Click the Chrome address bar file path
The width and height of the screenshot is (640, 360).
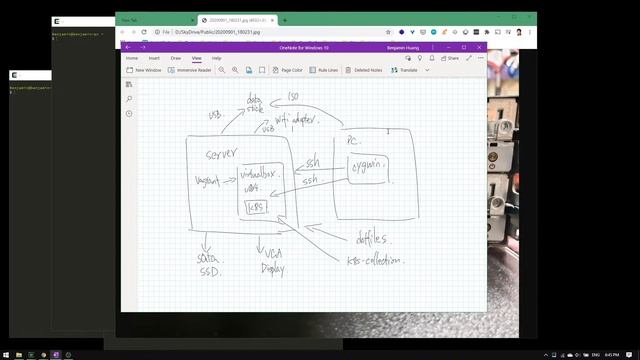(x=217, y=32)
